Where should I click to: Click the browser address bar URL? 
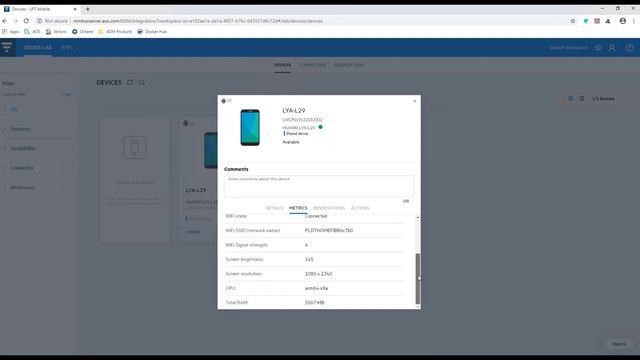pos(198,21)
